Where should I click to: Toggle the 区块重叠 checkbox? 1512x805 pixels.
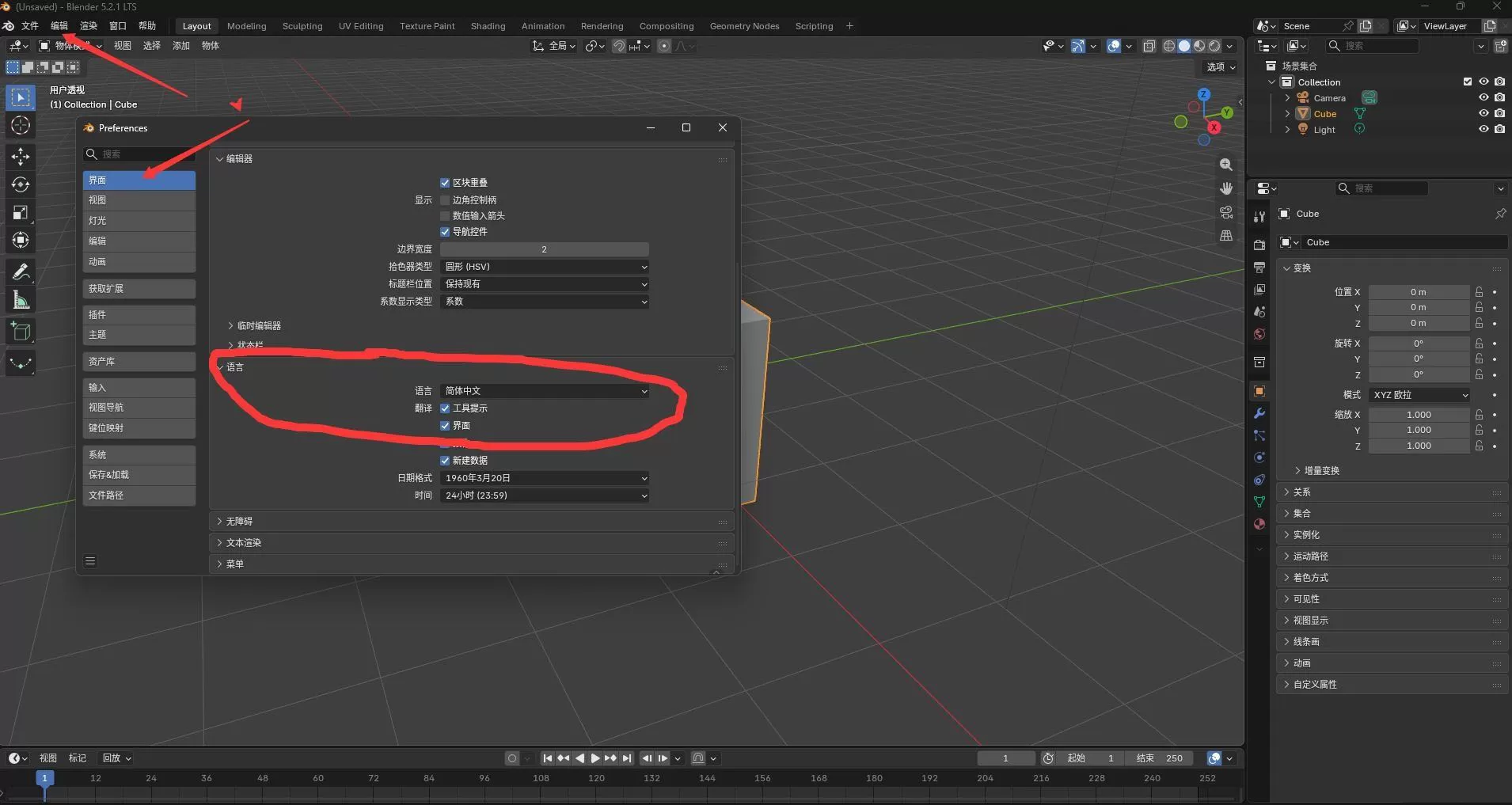click(x=445, y=183)
